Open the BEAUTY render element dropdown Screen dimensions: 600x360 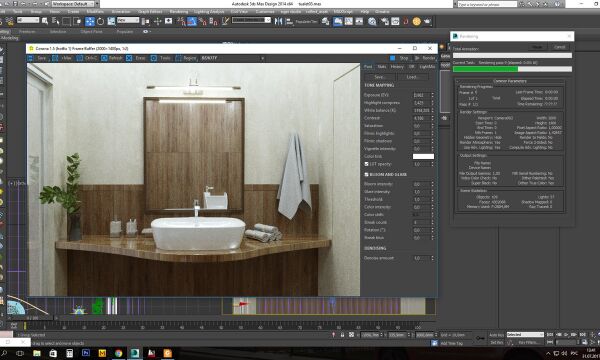(232, 58)
